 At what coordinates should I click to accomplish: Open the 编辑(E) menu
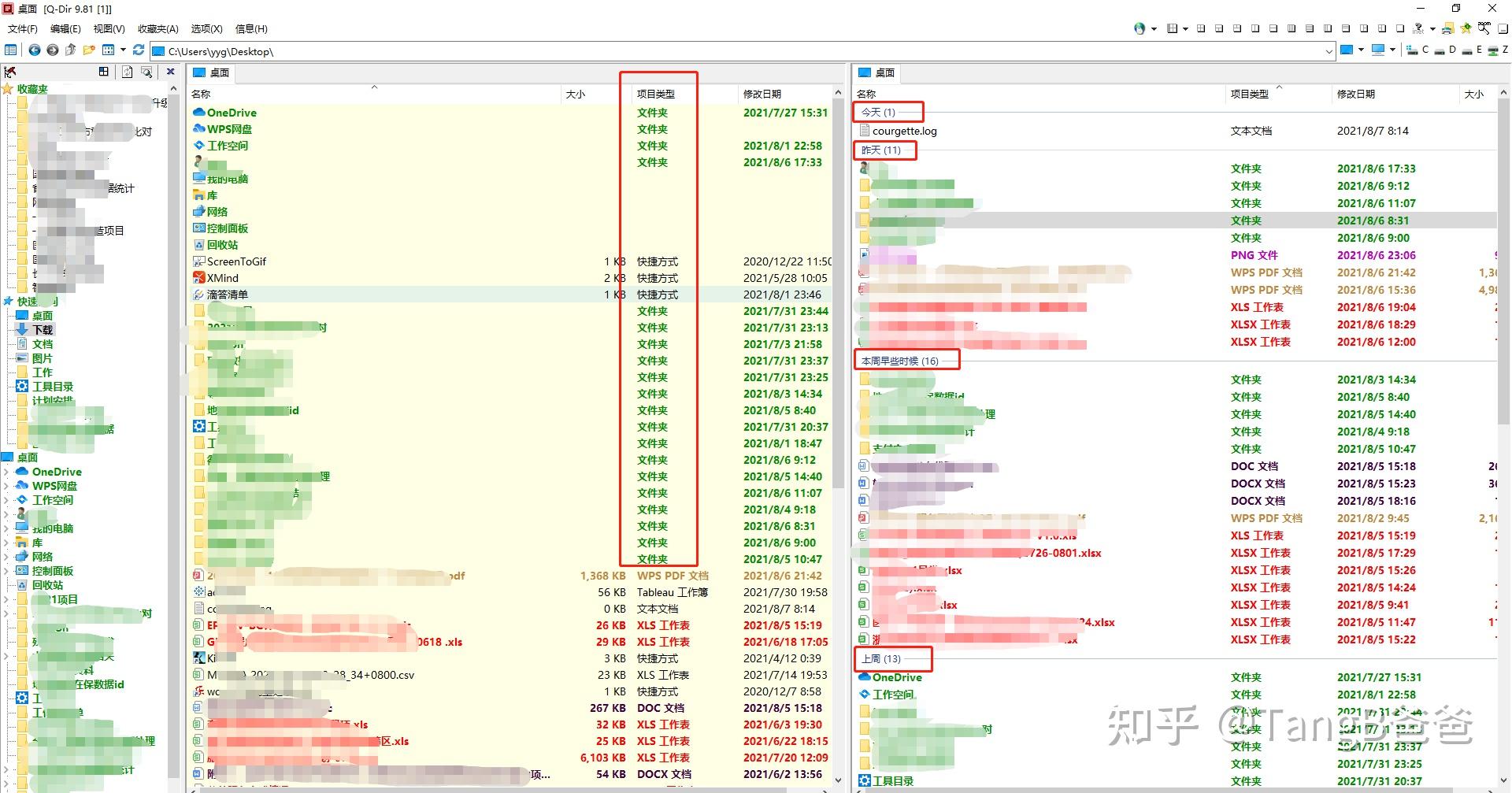65,28
